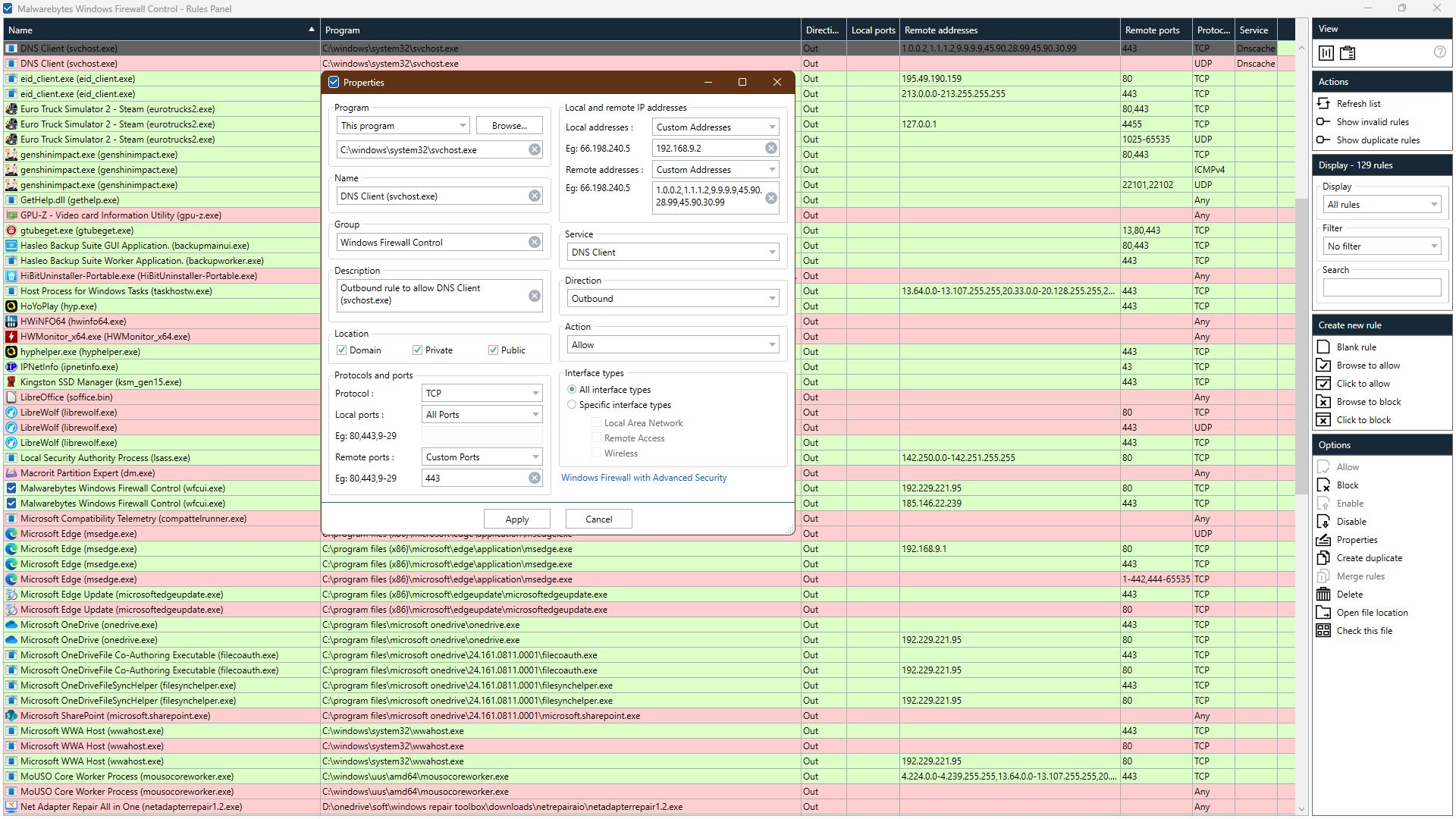
Task: Click the rules list vertical scrollbar
Action: point(1301,428)
